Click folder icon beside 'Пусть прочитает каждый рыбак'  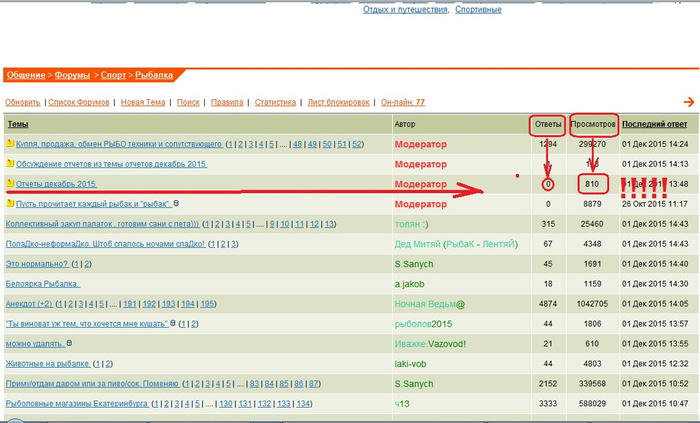click(10, 204)
